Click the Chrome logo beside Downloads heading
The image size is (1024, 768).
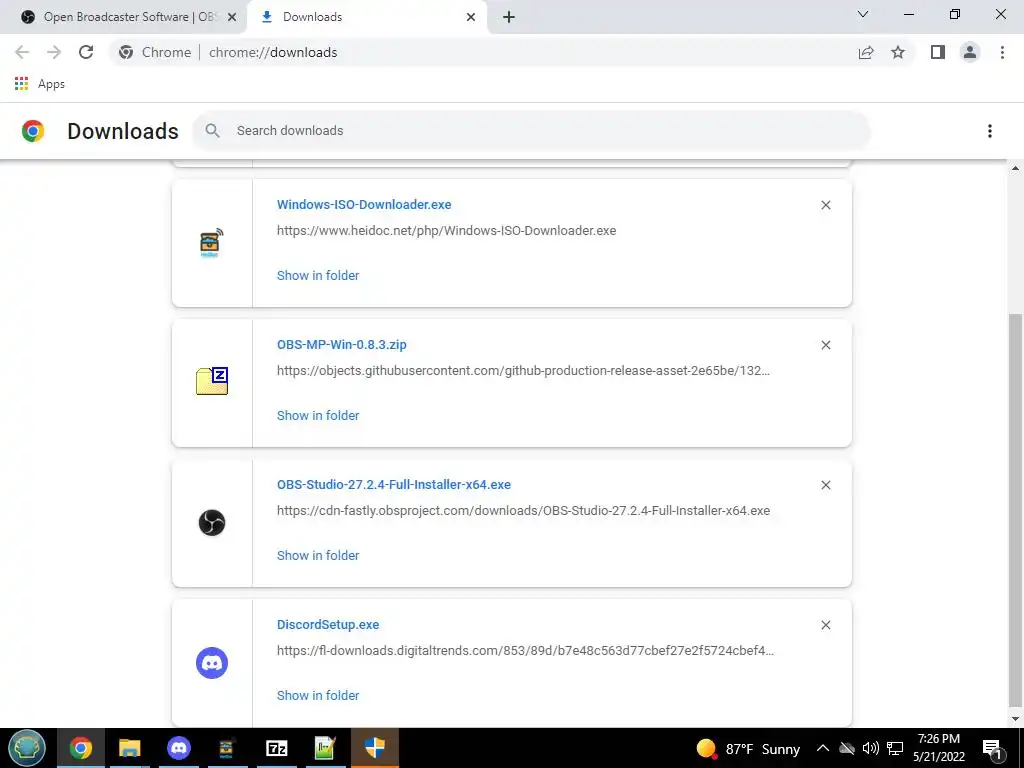click(x=33, y=131)
